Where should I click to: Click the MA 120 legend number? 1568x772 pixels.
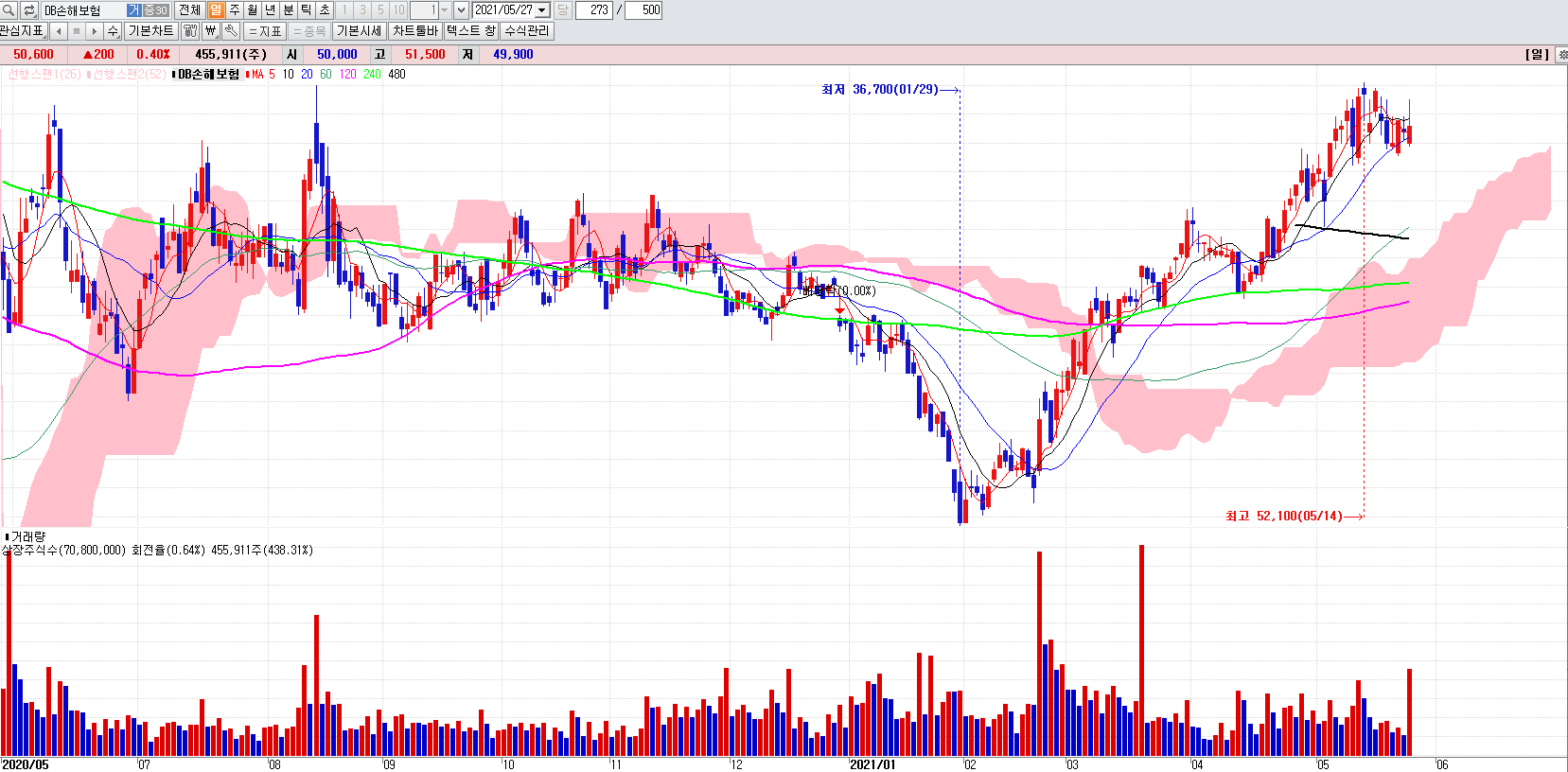(347, 74)
